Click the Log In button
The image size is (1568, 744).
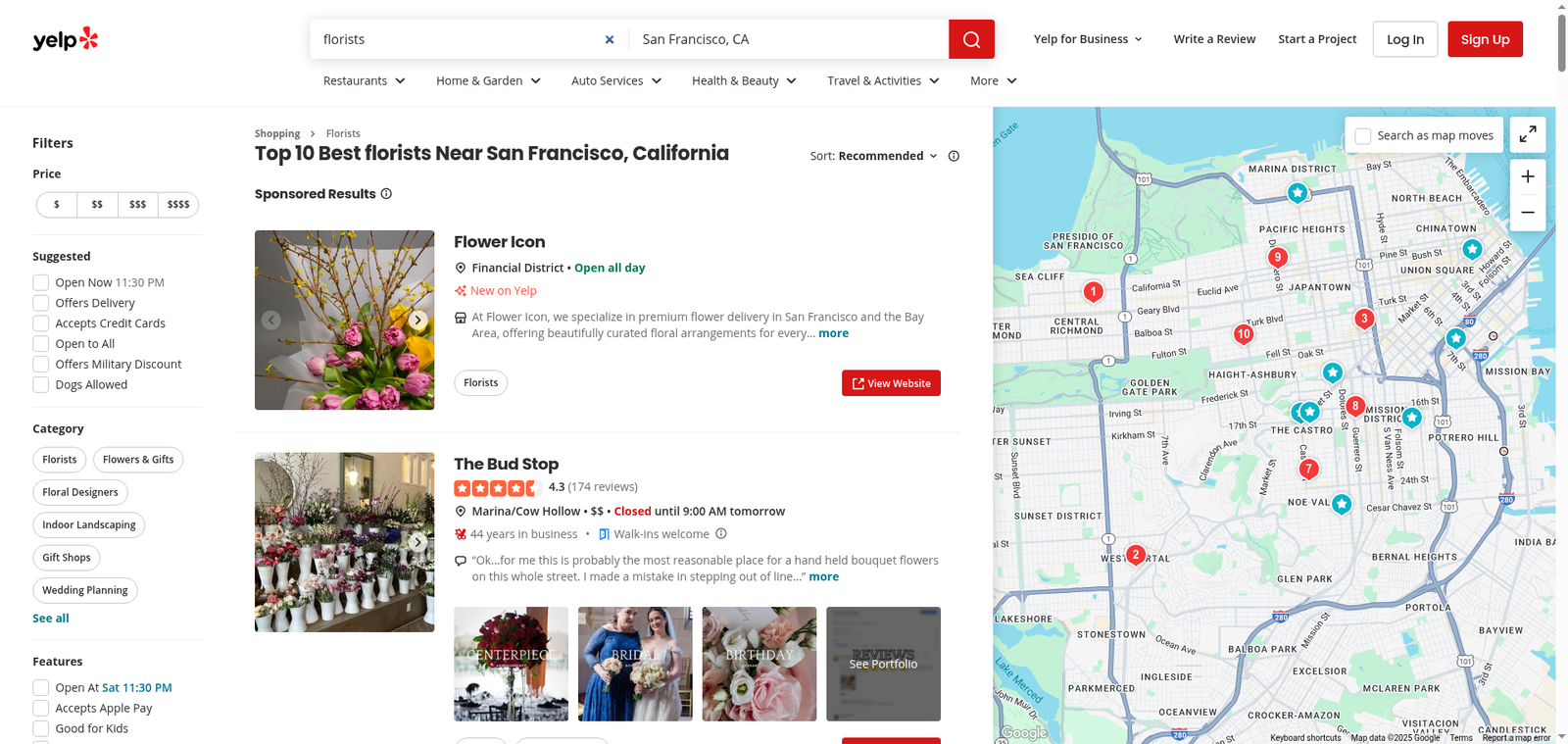tap(1405, 39)
